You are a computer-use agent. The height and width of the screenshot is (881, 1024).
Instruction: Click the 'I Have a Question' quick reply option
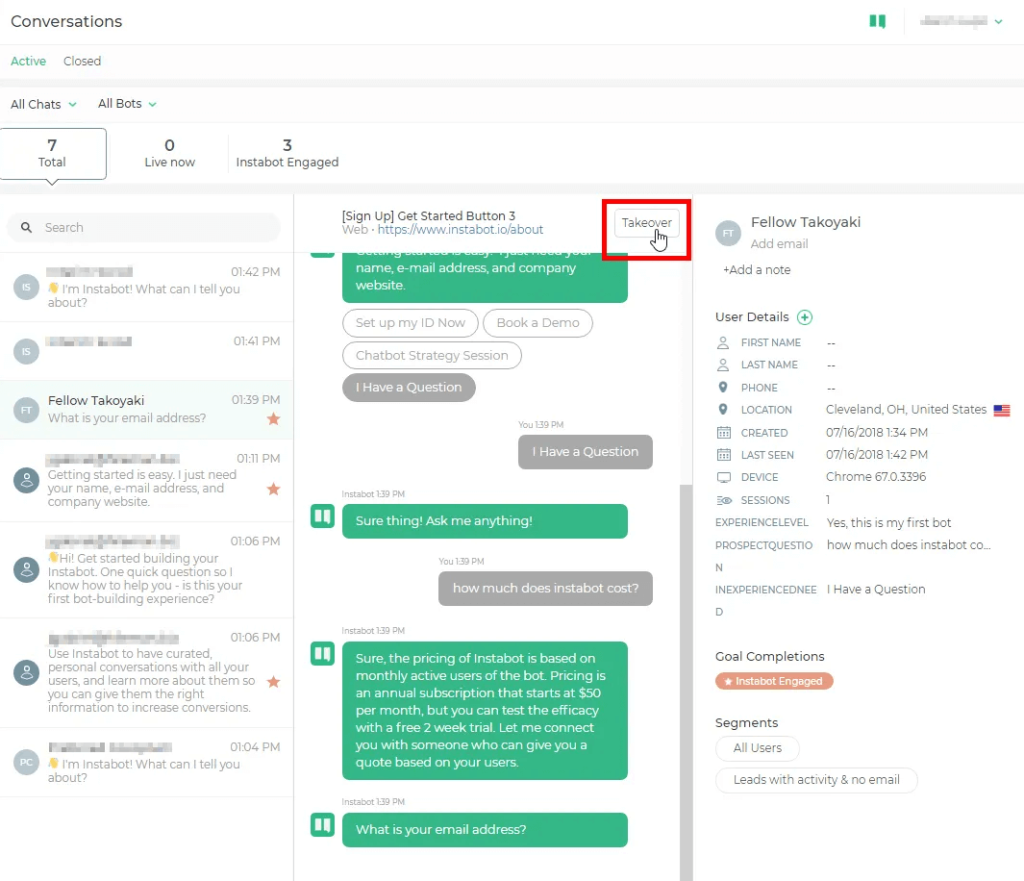409,387
